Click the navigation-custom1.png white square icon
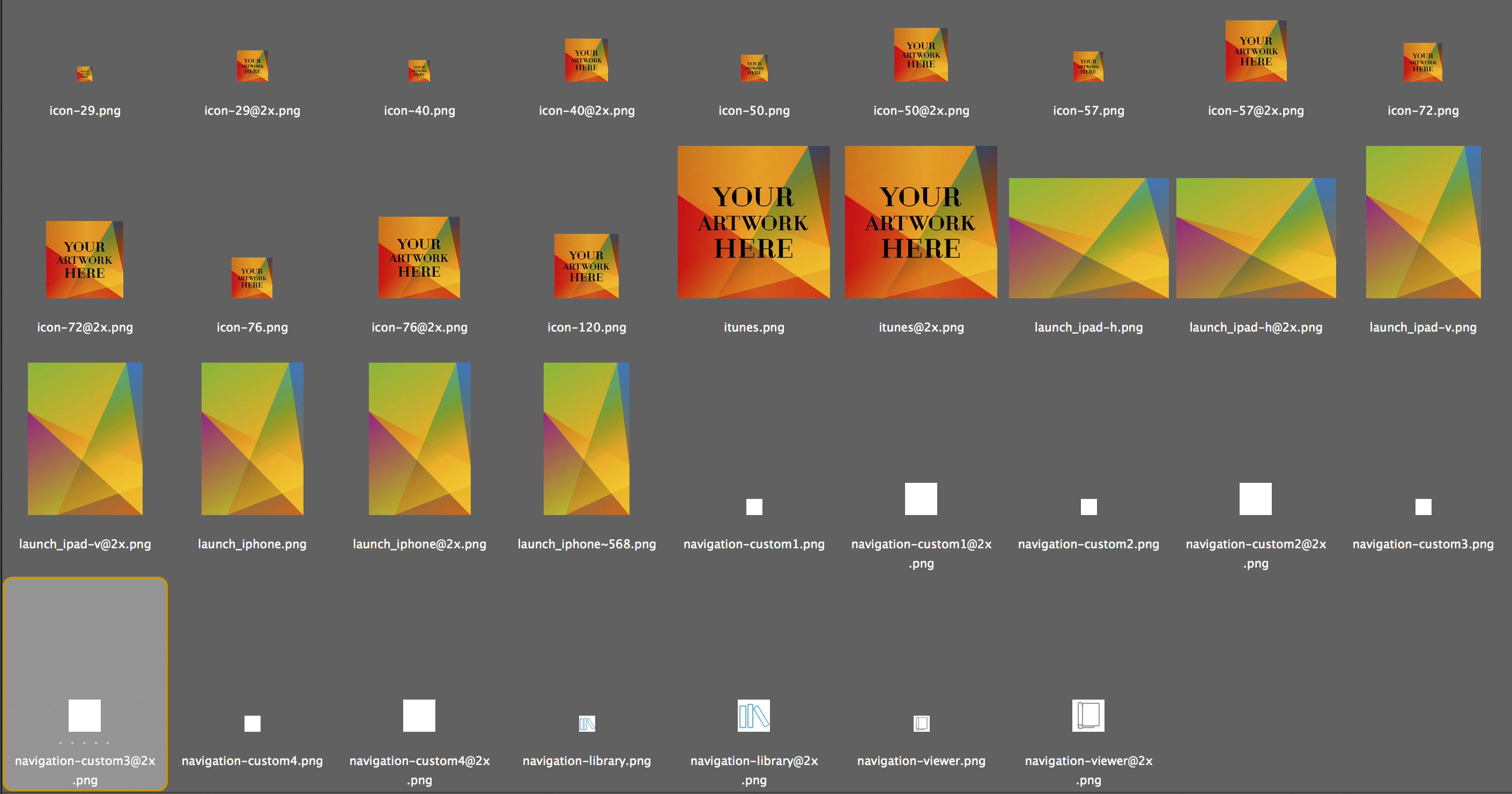 [754, 507]
